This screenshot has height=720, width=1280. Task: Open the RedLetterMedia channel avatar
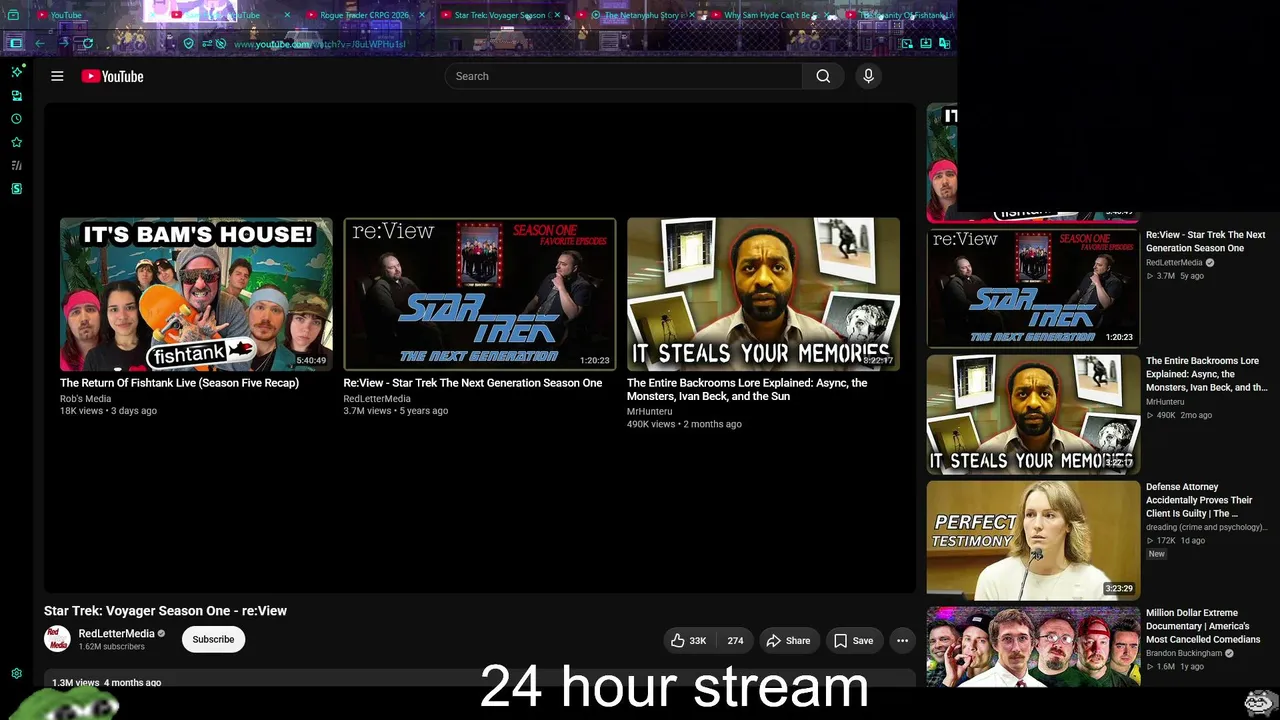(x=58, y=639)
